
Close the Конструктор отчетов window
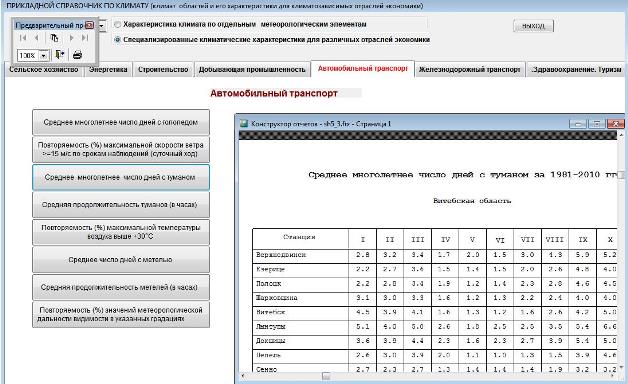click(615, 124)
